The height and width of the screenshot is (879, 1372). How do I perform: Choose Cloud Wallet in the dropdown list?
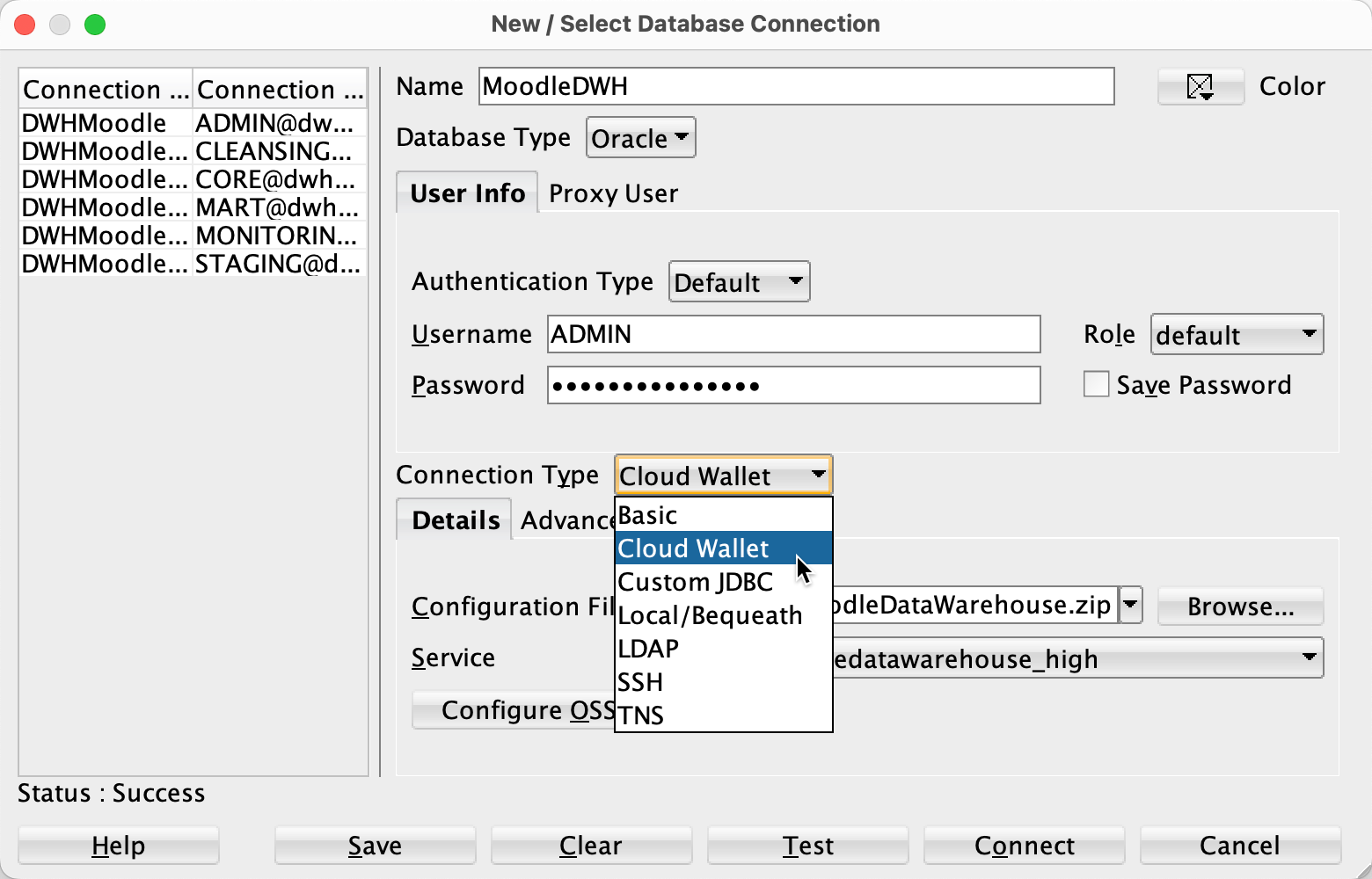click(723, 548)
